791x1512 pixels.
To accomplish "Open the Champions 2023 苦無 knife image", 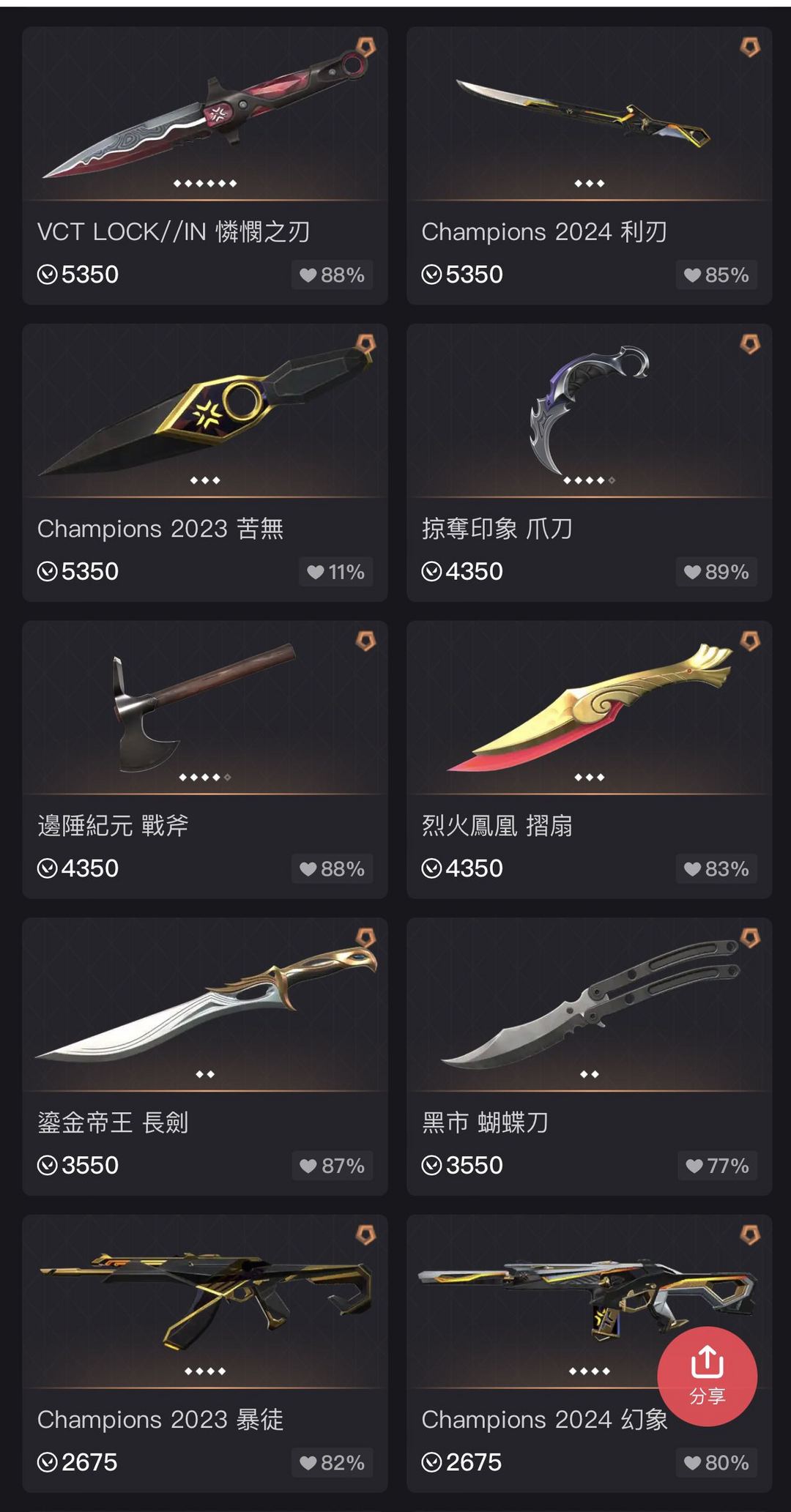I will (x=205, y=410).
